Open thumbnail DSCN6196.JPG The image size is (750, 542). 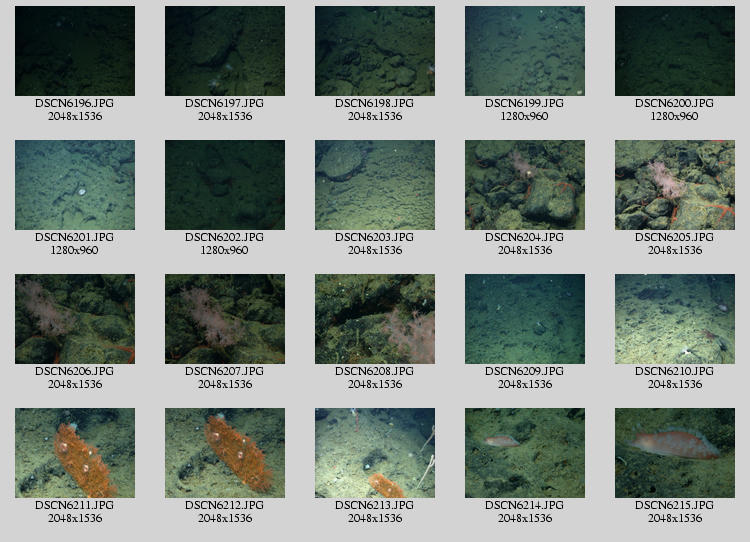tap(75, 51)
